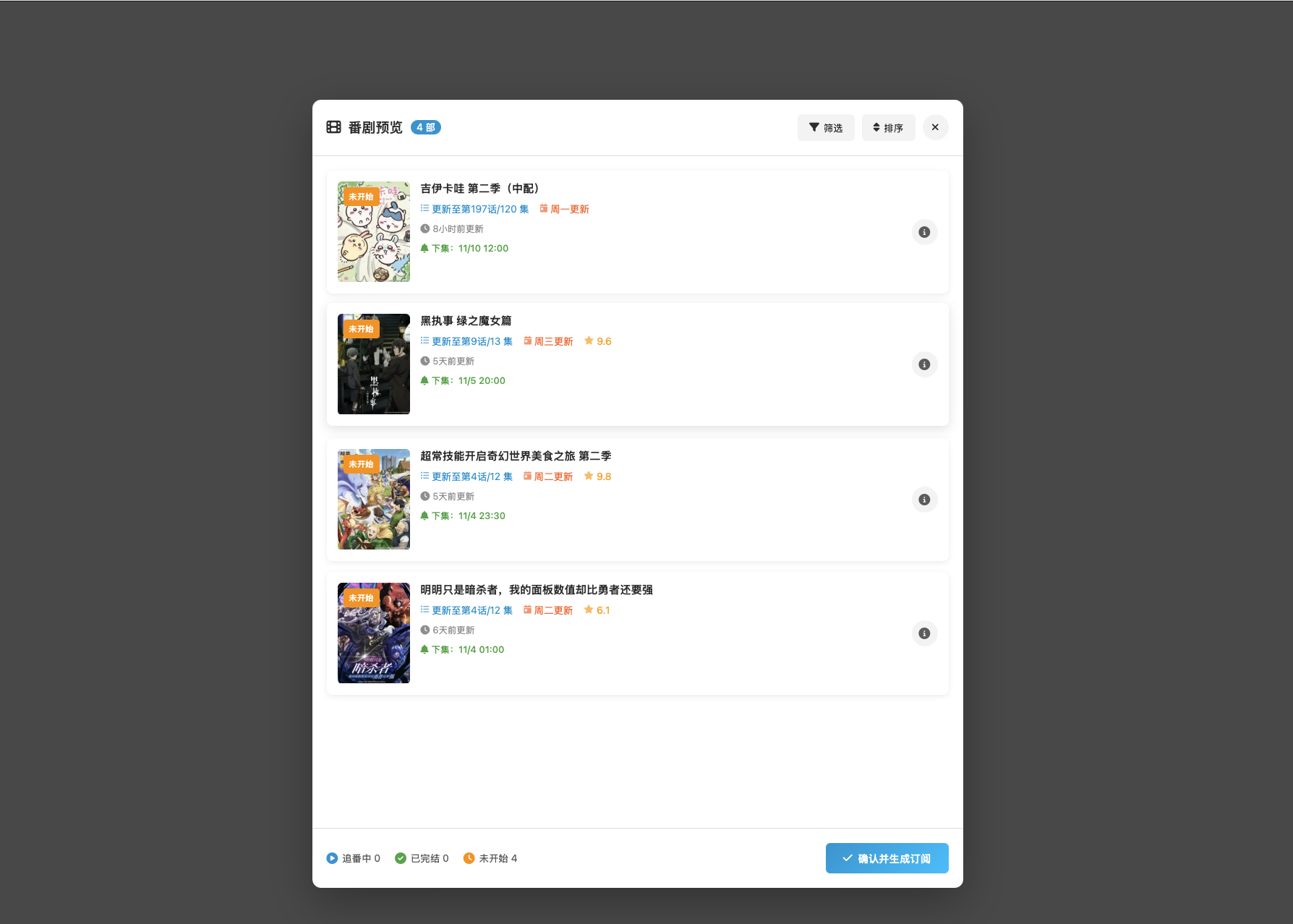Viewport: 1293px width, 924px height.
Task: Click the 9.6 star rating
Action: tap(598, 341)
